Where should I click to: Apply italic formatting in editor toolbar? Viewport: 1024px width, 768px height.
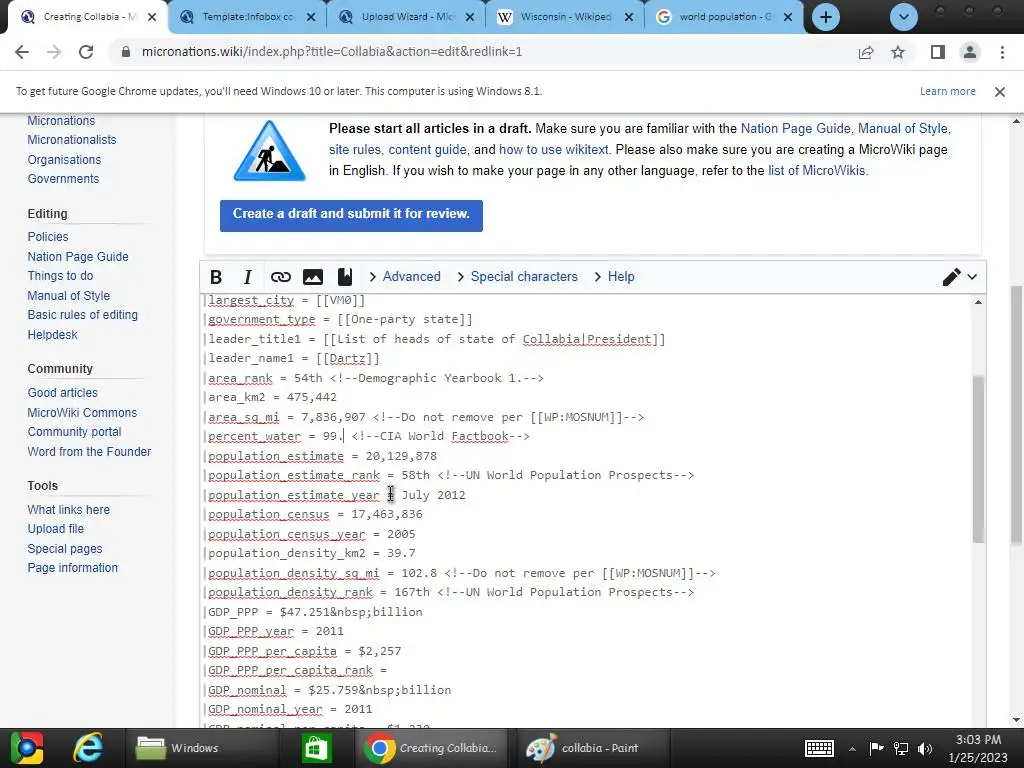(x=248, y=277)
